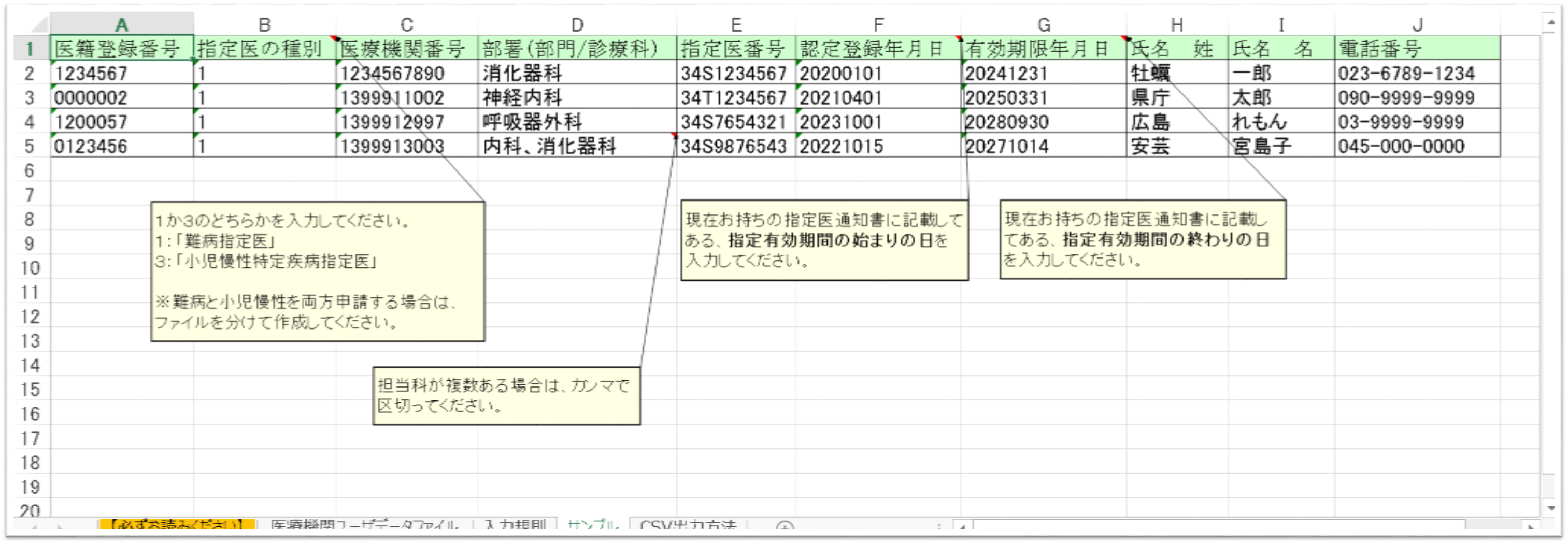Select column F header
The width and height of the screenshot is (1568, 544).
[878, 24]
